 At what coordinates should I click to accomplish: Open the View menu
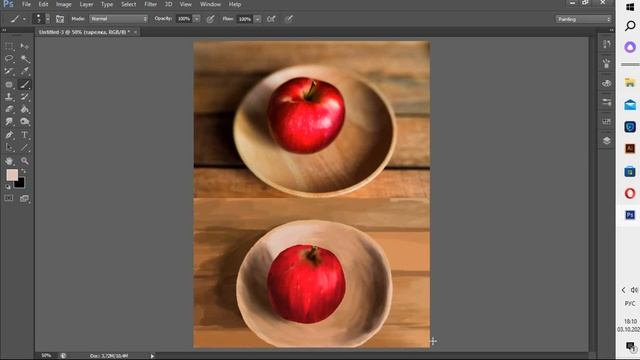tap(186, 4)
